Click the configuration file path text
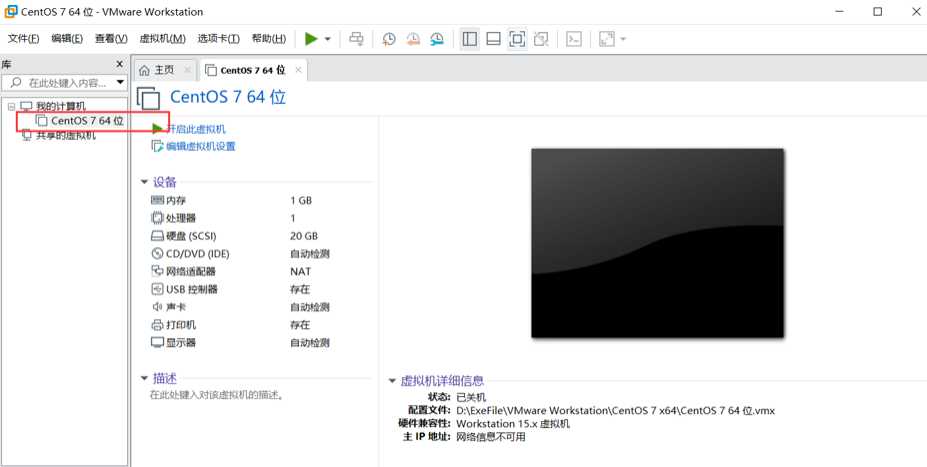 coord(615,410)
